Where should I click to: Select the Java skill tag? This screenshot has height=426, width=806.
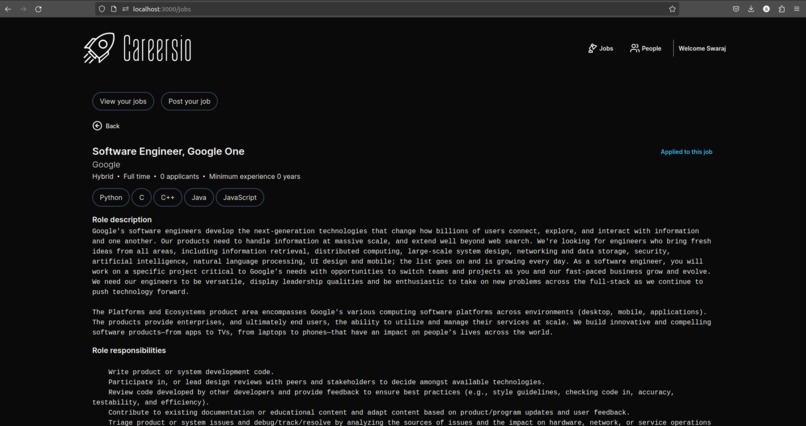click(x=199, y=197)
